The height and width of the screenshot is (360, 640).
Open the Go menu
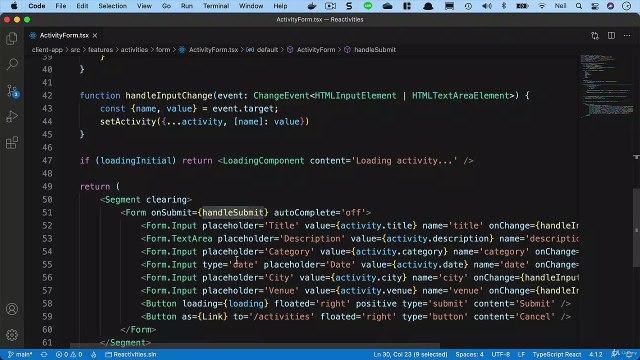(166, 6)
